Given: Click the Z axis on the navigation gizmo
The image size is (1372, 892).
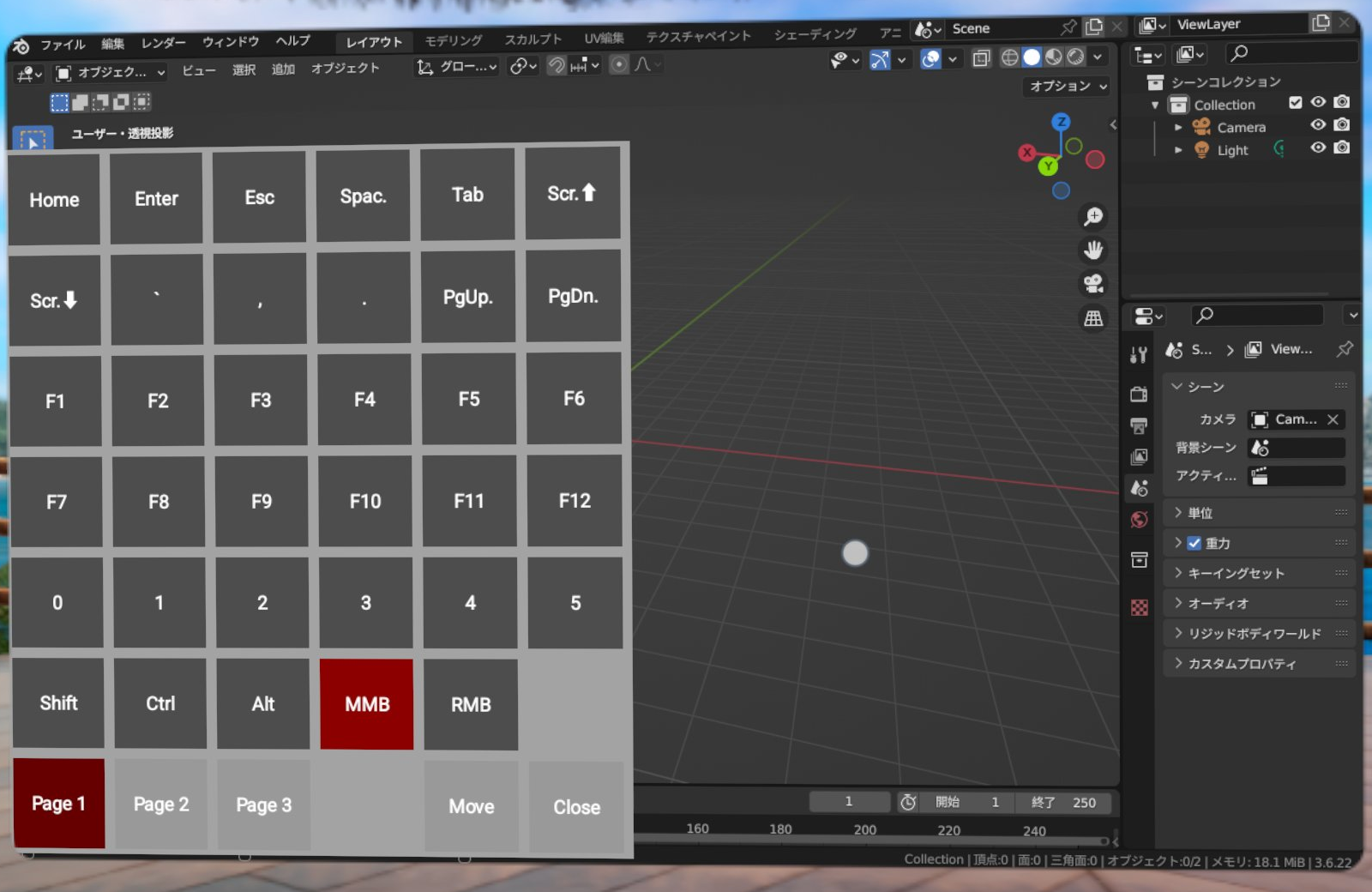Looking at the screenshot, I should pos(1062,122).
